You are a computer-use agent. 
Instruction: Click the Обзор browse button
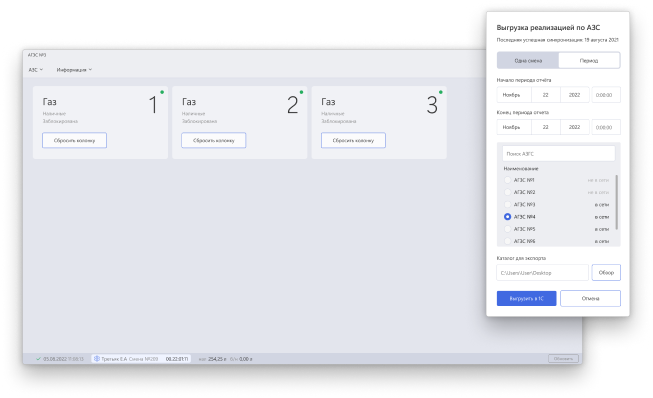606,273
